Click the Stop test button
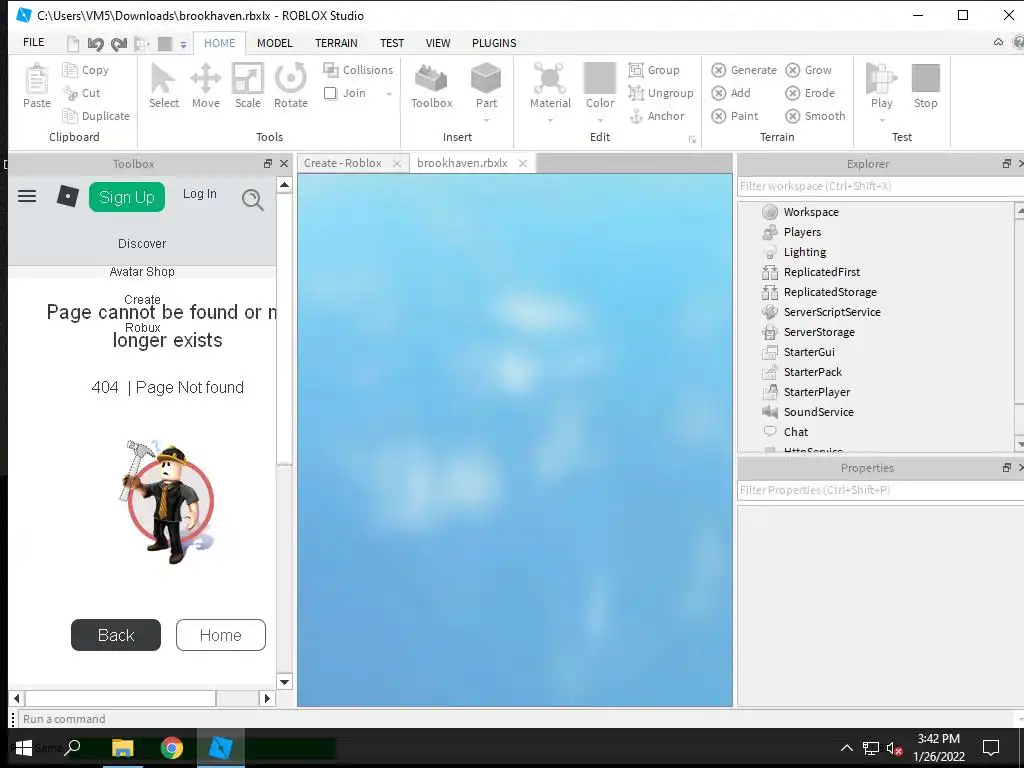1024x768 pixels. pyautogui.click(x=925, y=86)
